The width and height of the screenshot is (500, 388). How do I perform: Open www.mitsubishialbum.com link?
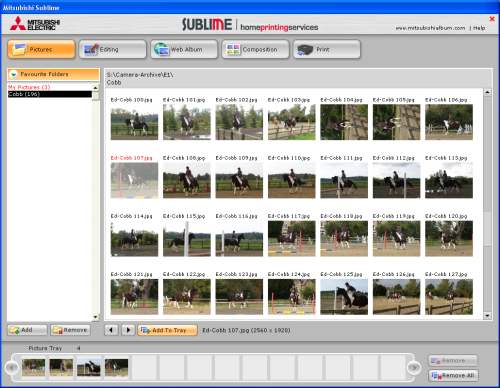coord(430,28)
